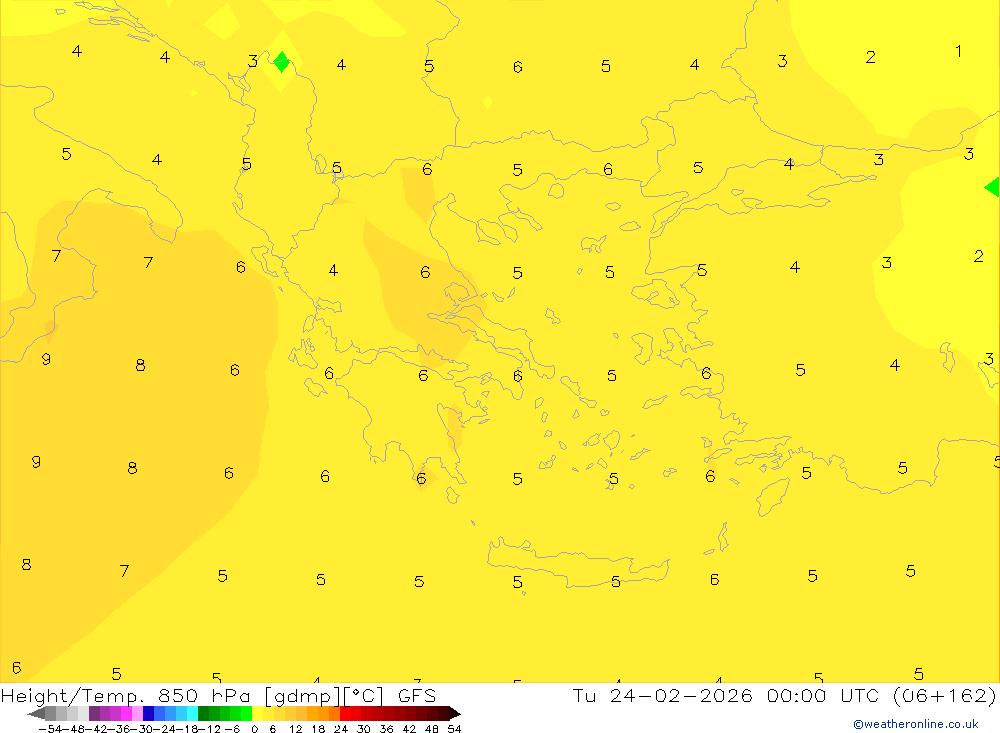Pick the dark green legend swatch
Screen dimensions: 1000x733
tap(203, 713)
